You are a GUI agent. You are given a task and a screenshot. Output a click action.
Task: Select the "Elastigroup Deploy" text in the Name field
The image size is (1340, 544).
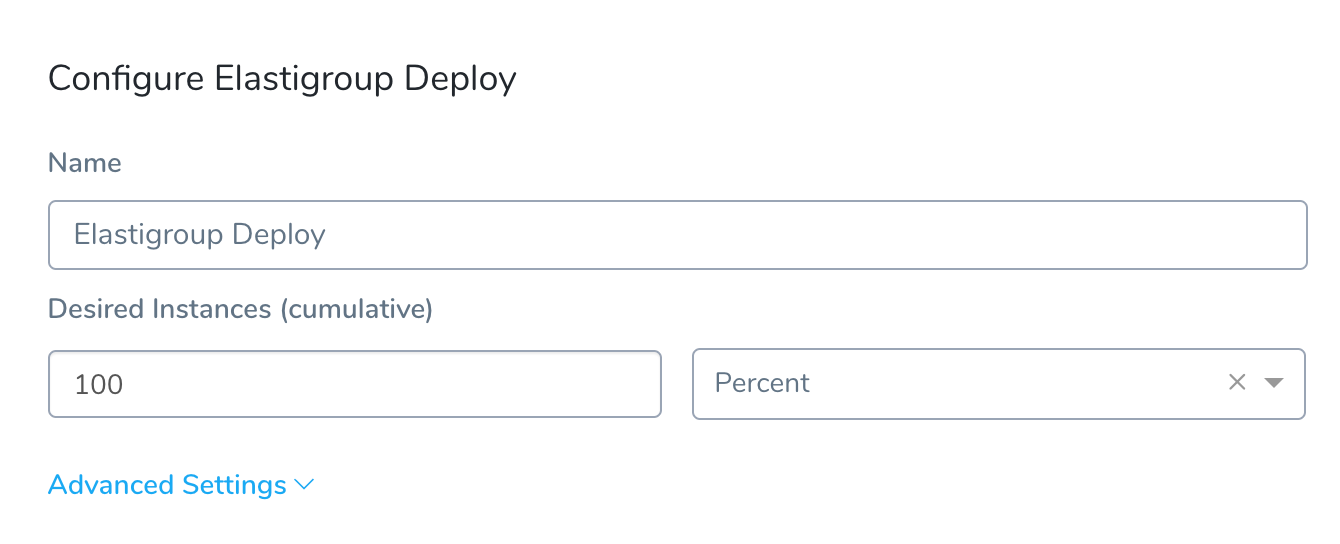[200, 235]
